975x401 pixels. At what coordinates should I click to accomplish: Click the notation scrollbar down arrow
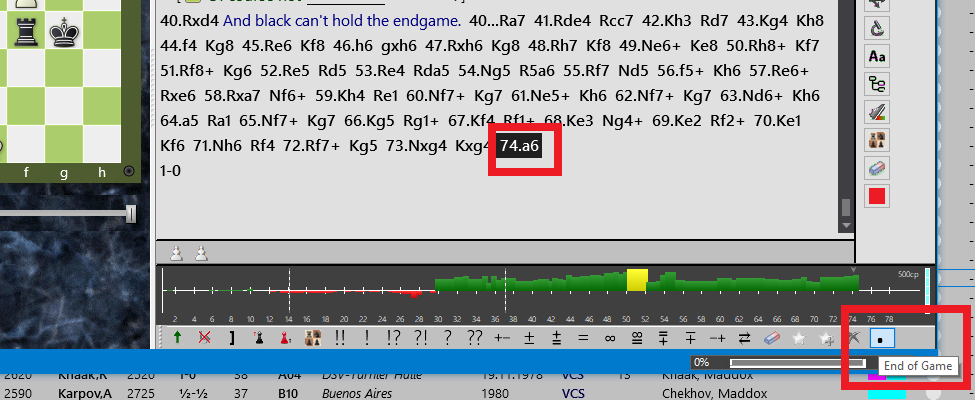pyautogui.click(x=846, y=224)
